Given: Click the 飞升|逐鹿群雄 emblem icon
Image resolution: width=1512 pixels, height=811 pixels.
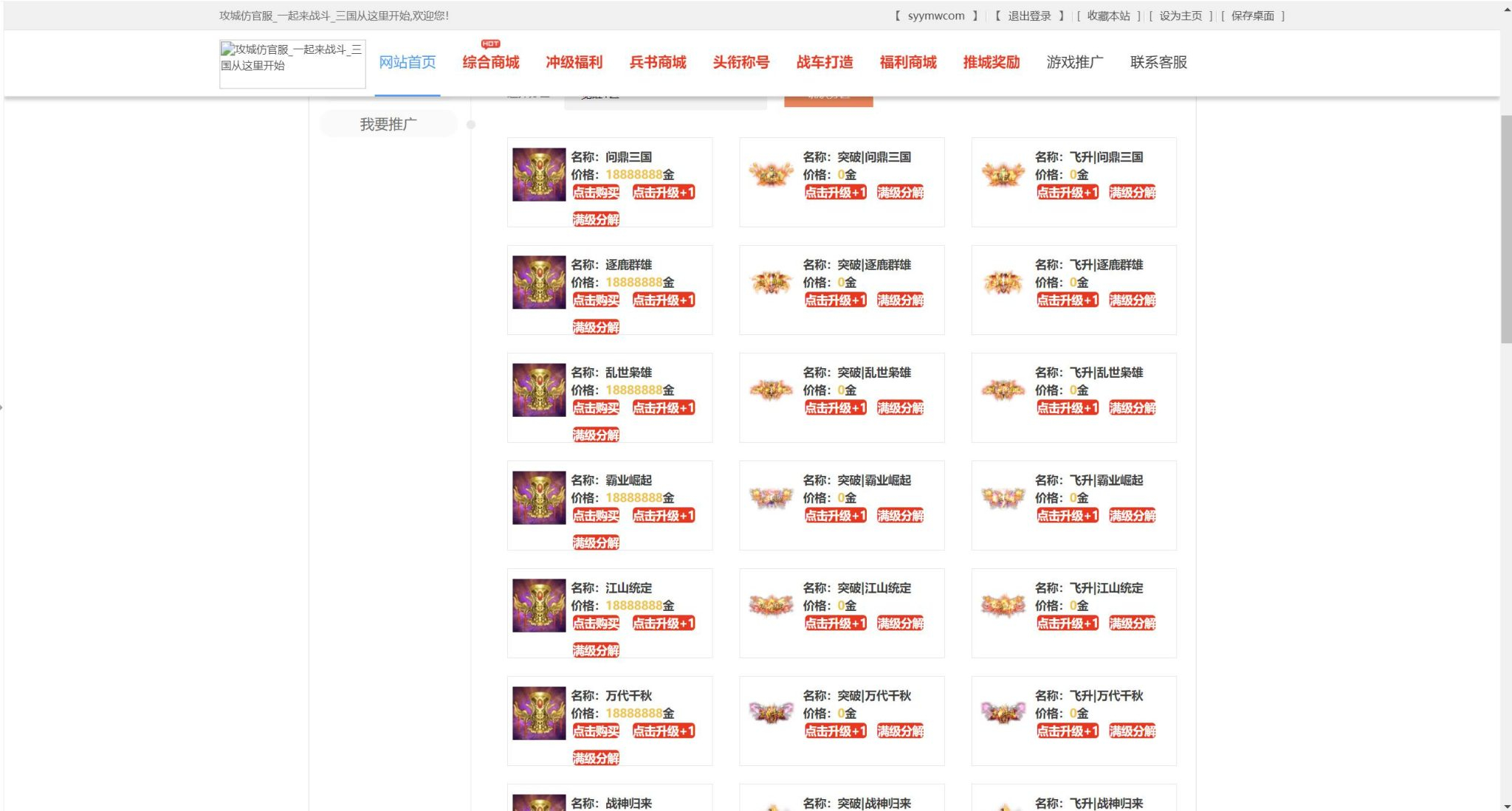Looking at the screenshot, I should click(x=1003, y=282).
